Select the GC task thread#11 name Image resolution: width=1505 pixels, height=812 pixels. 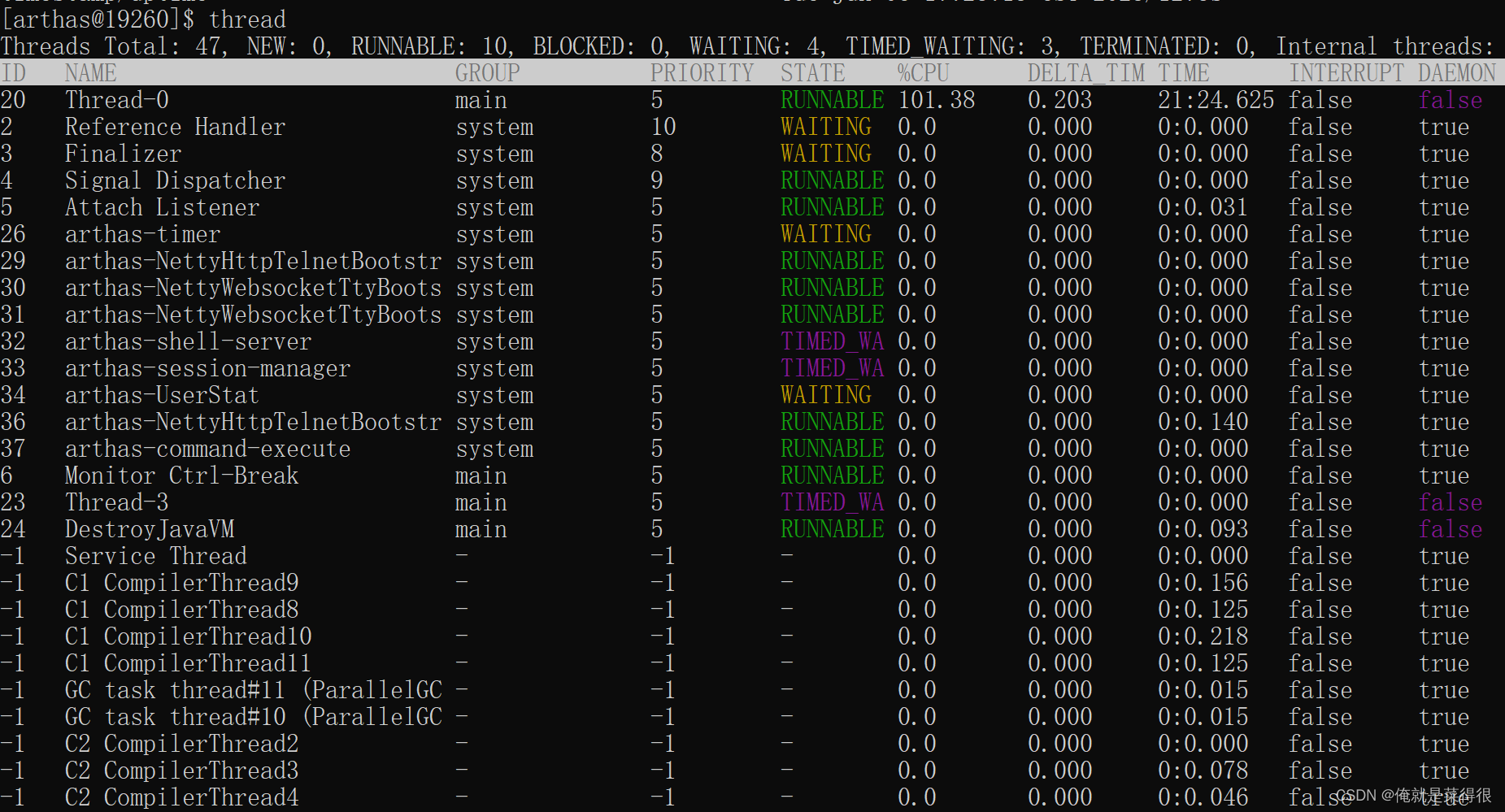click(x=254, y=690)
